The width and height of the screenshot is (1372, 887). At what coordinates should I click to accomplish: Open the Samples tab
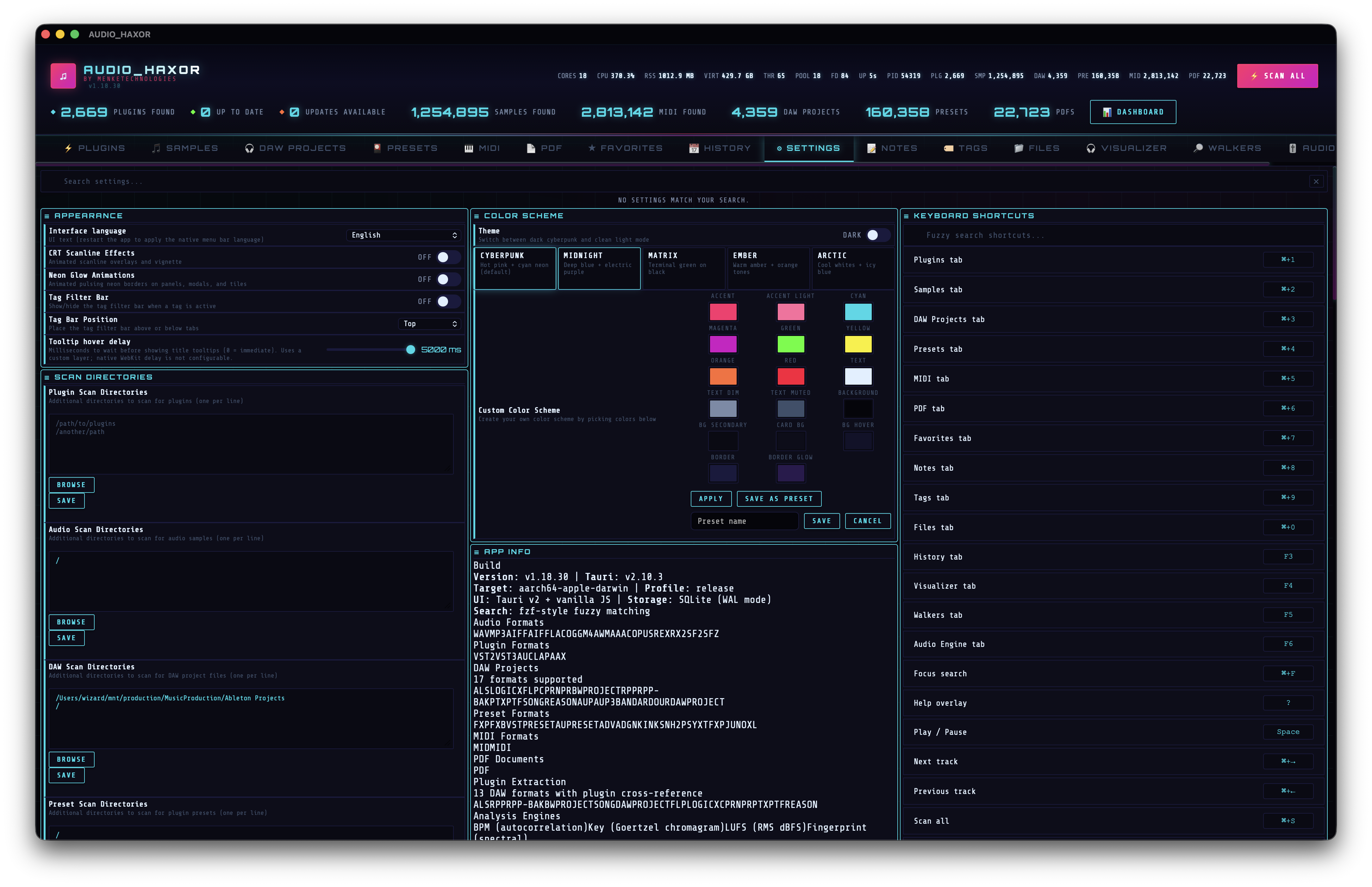(x=185, y=148)
